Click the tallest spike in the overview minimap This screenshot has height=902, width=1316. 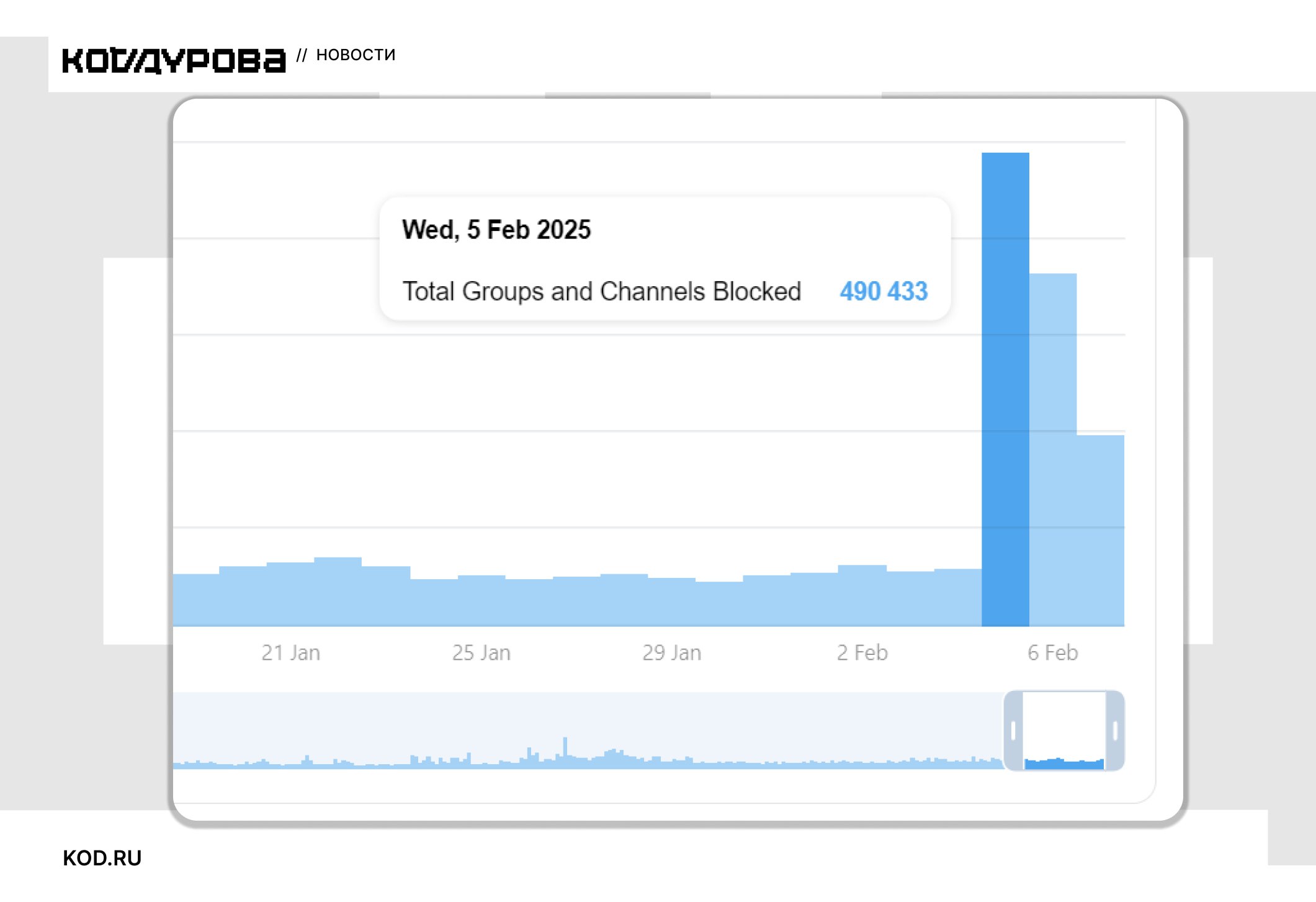(x=565, y=748)
